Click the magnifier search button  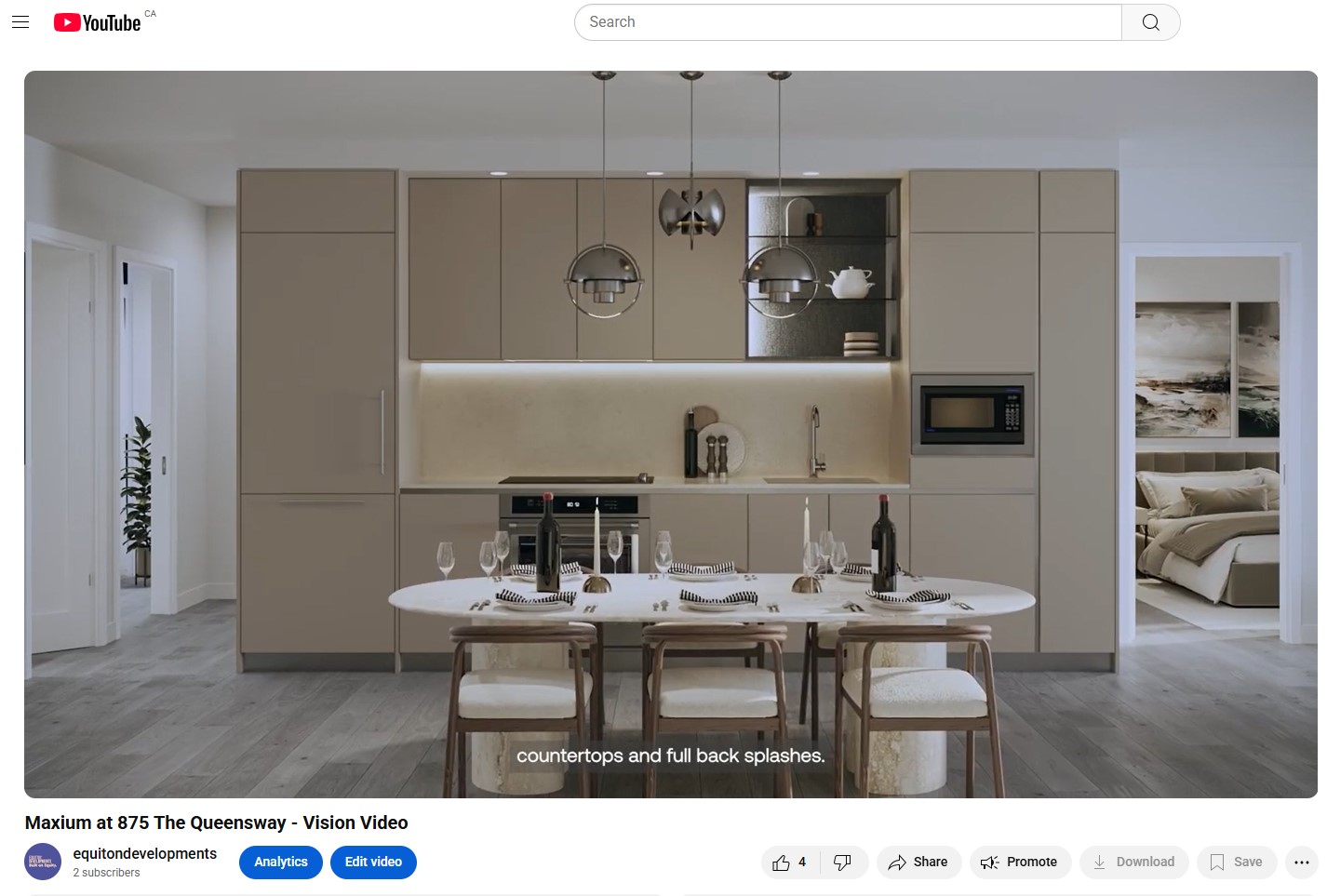1151,22
